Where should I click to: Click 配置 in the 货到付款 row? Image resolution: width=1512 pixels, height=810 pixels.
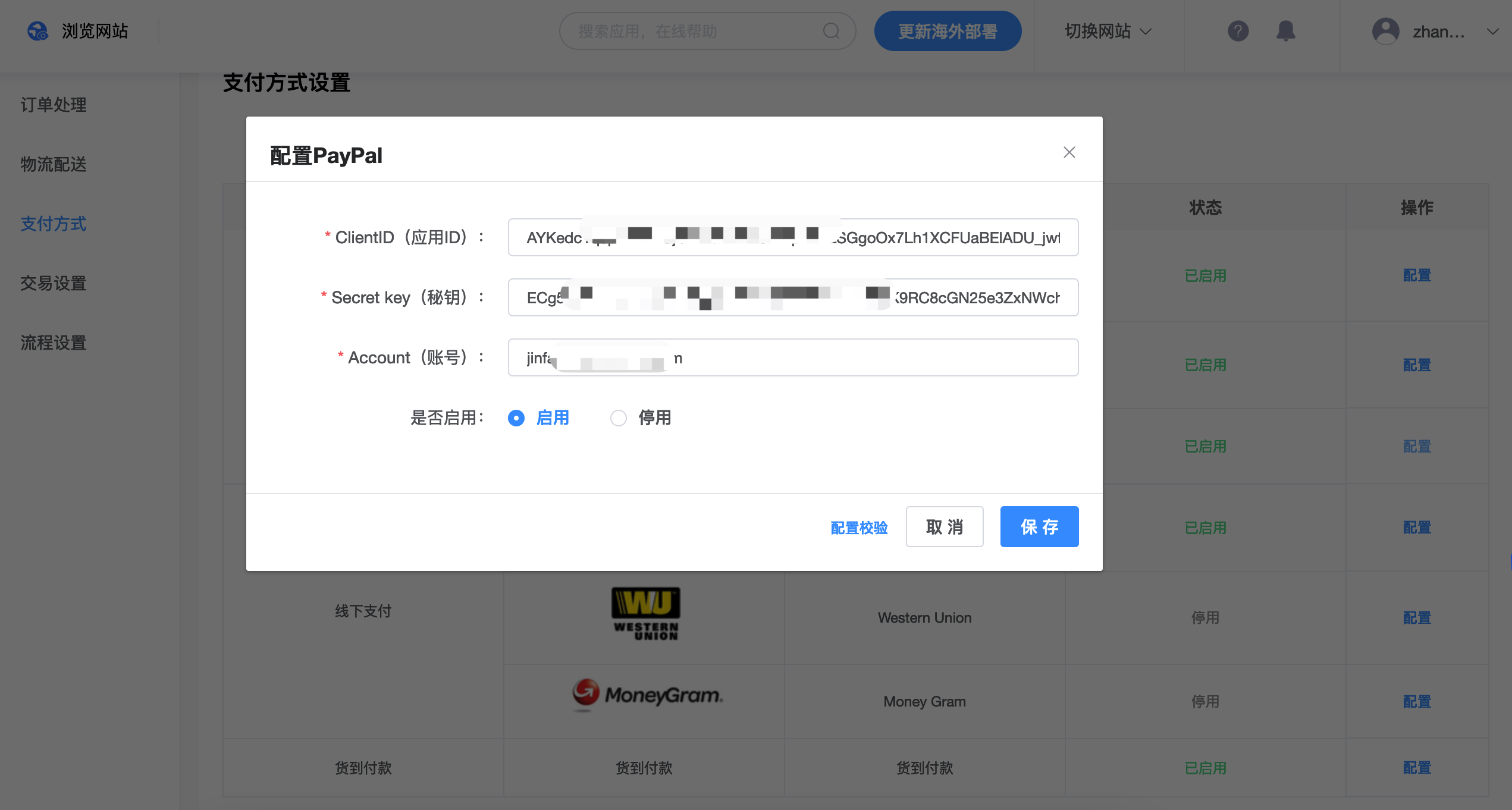click(1417, 768)
